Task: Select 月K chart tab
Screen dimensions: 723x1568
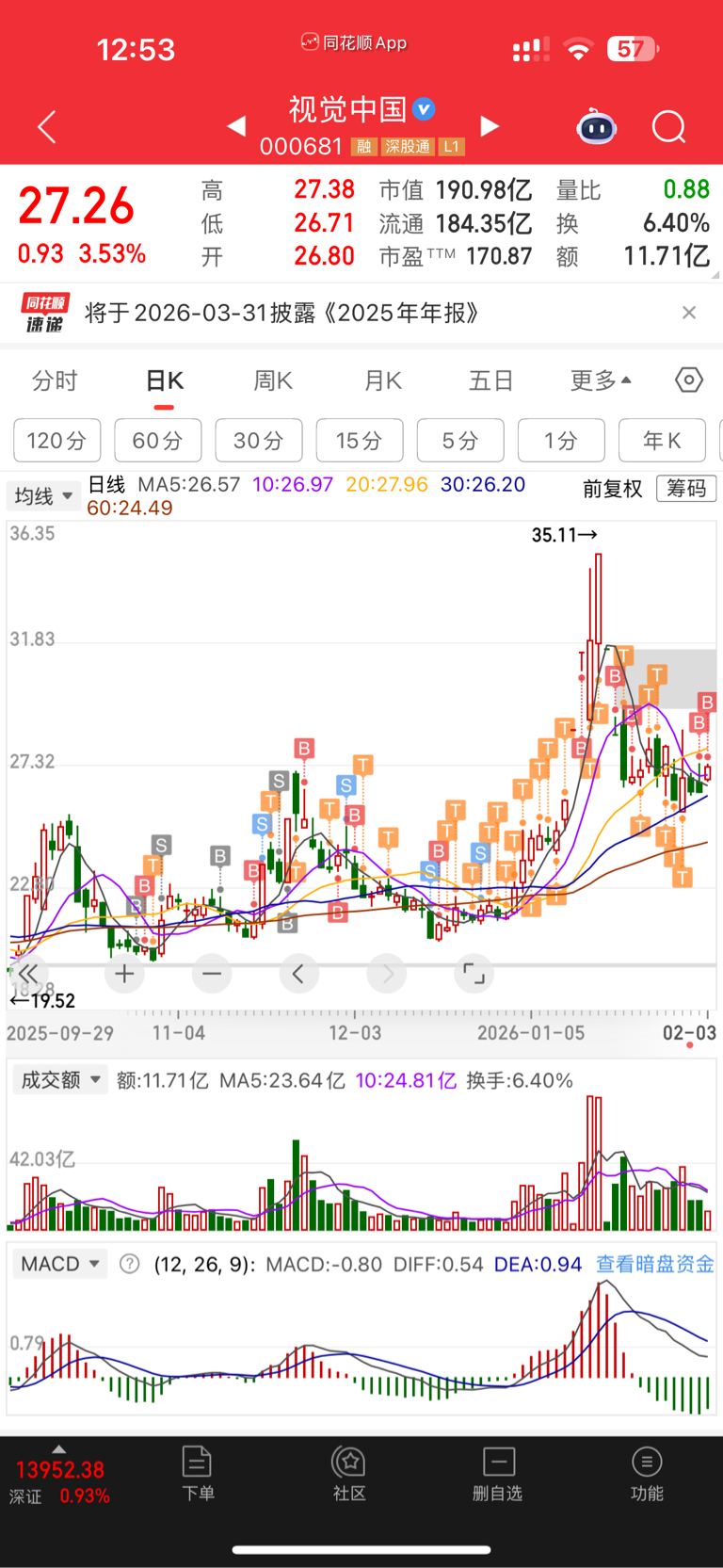Action: pyautogui.click(x=383, y=380)
